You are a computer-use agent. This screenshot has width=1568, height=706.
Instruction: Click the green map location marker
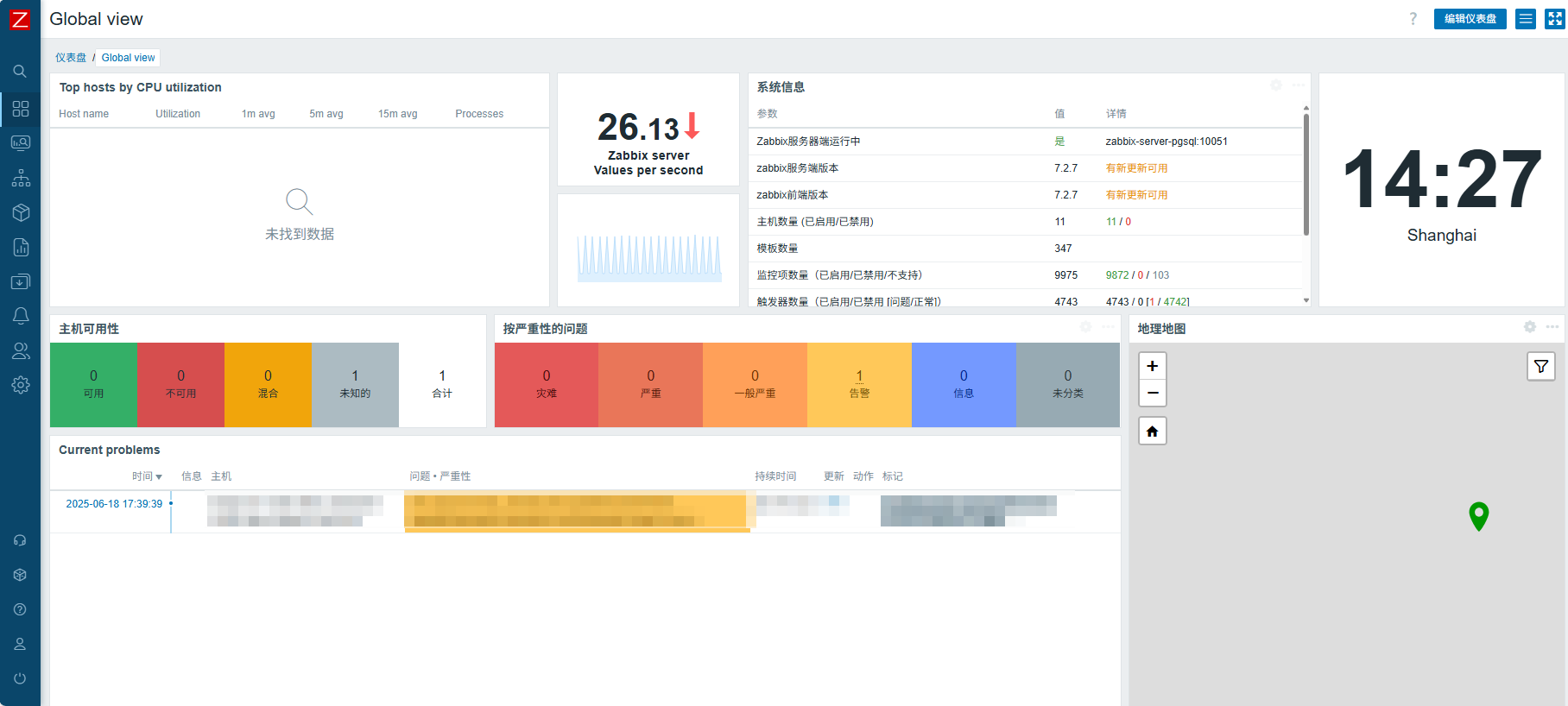(1478, 516)
